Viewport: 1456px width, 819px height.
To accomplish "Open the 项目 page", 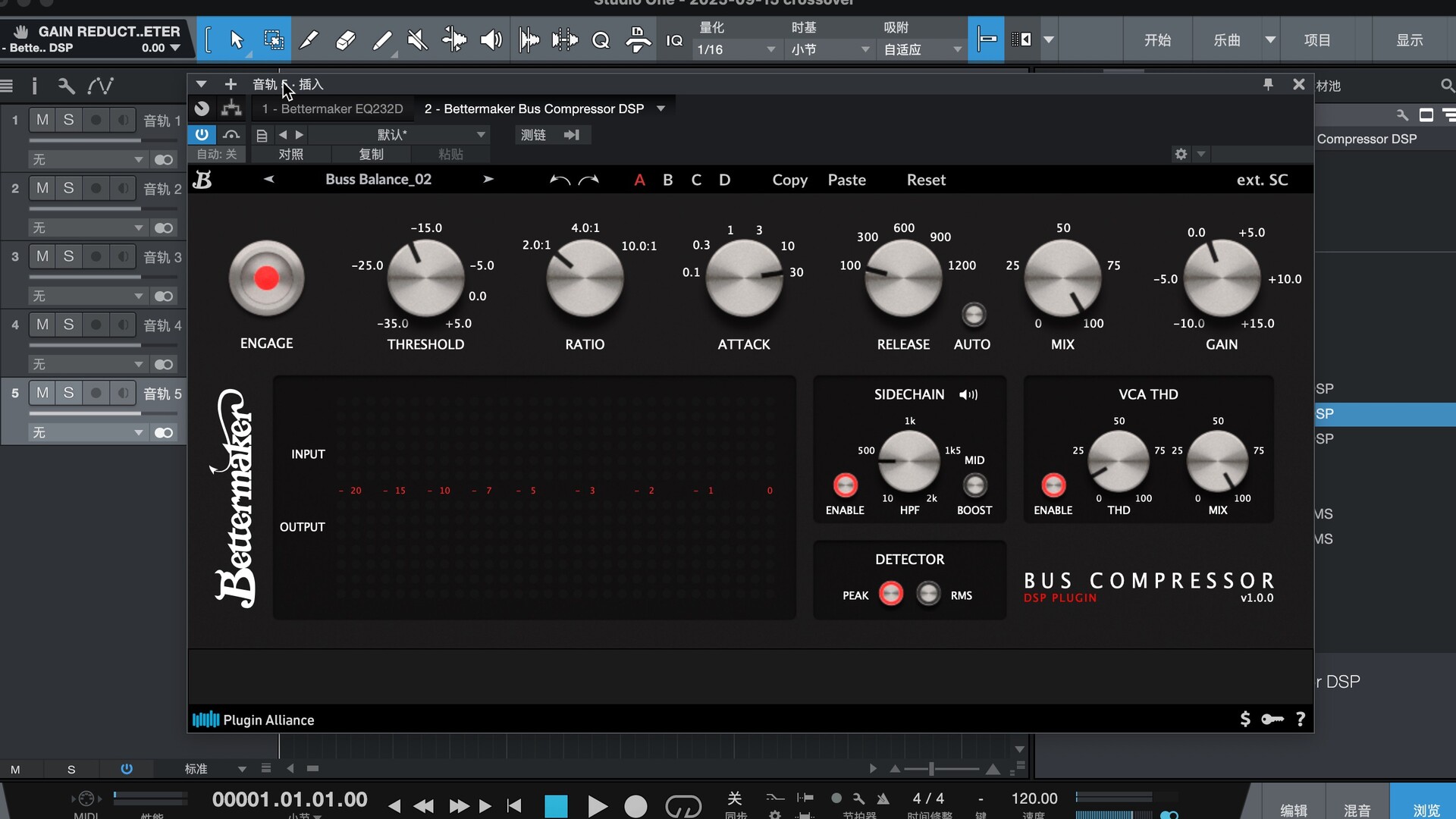I will coord(1317,40).
